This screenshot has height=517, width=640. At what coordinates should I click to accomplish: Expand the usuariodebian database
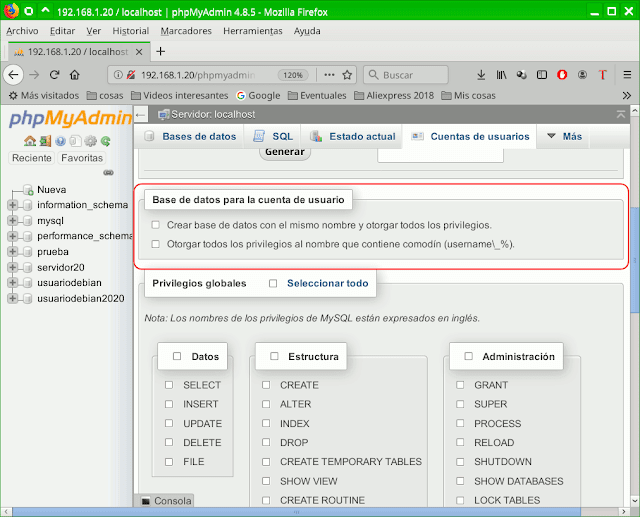(13, 283)
